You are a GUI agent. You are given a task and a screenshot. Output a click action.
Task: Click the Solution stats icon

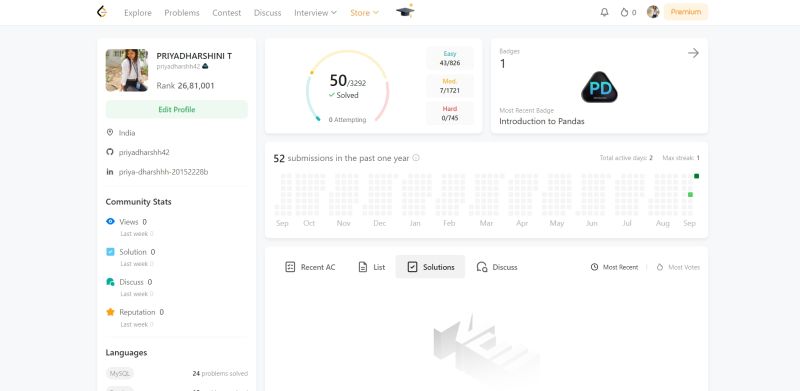(110, 252)
